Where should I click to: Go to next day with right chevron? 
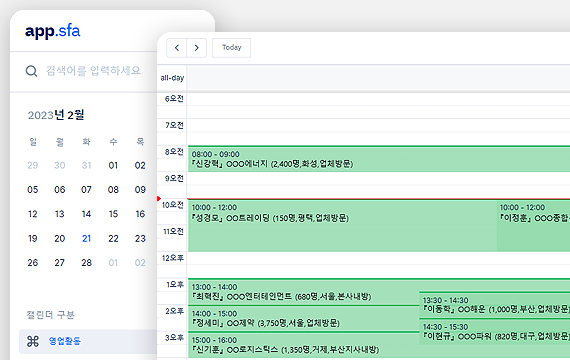tap(197, 48)
